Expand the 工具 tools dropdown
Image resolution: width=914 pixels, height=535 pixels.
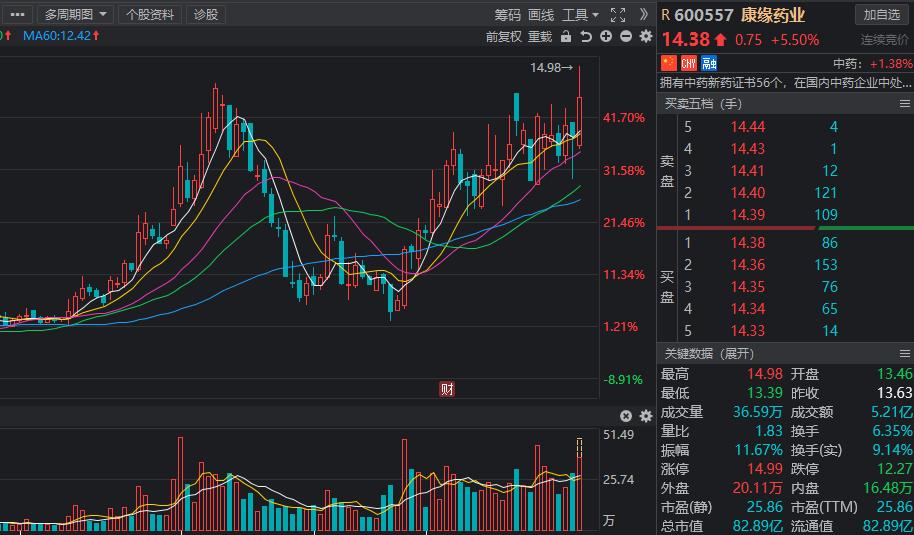(580, 14)
